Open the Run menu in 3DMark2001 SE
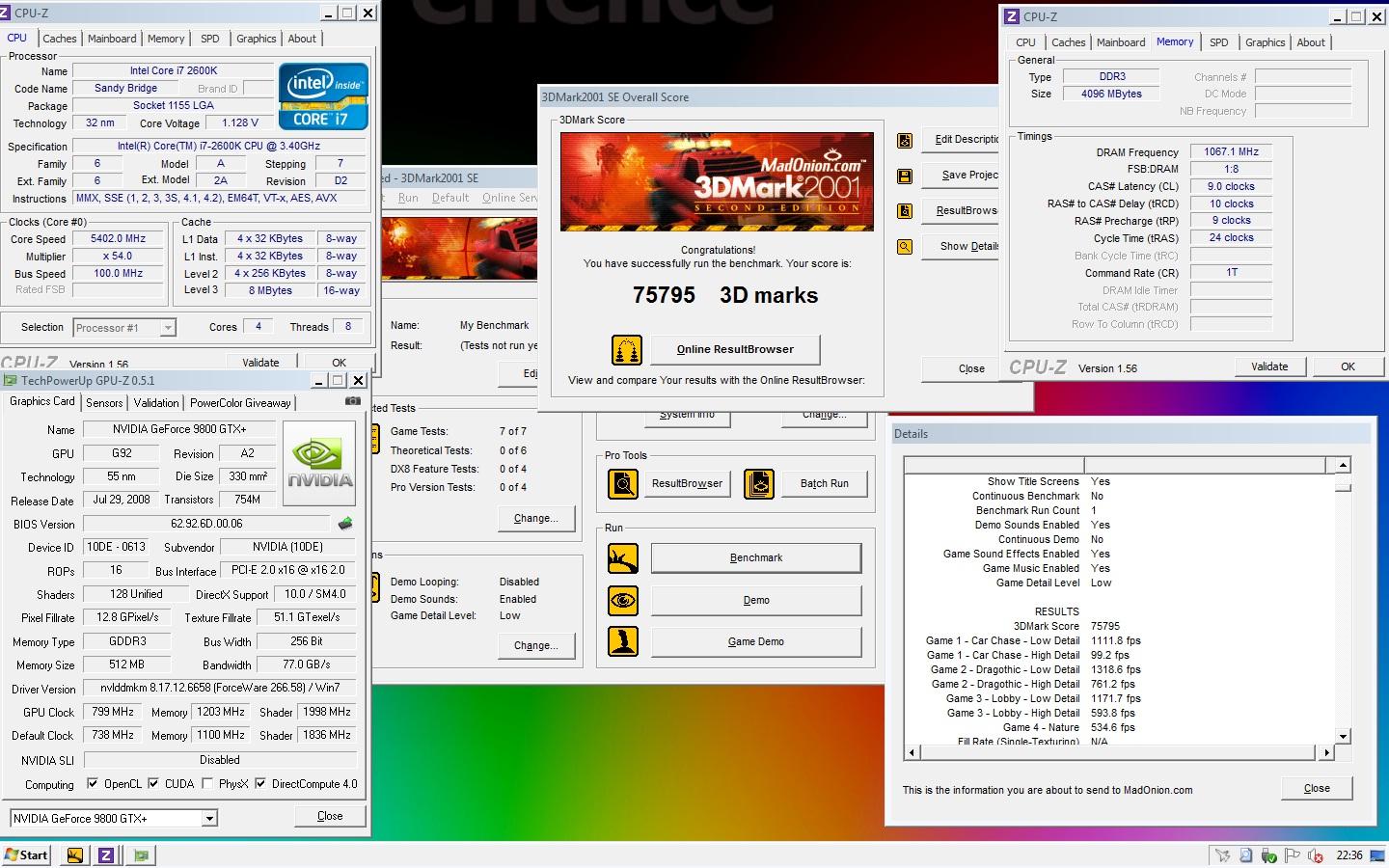The height and width of the screenshot is (868, 1389). click(408, 198)
